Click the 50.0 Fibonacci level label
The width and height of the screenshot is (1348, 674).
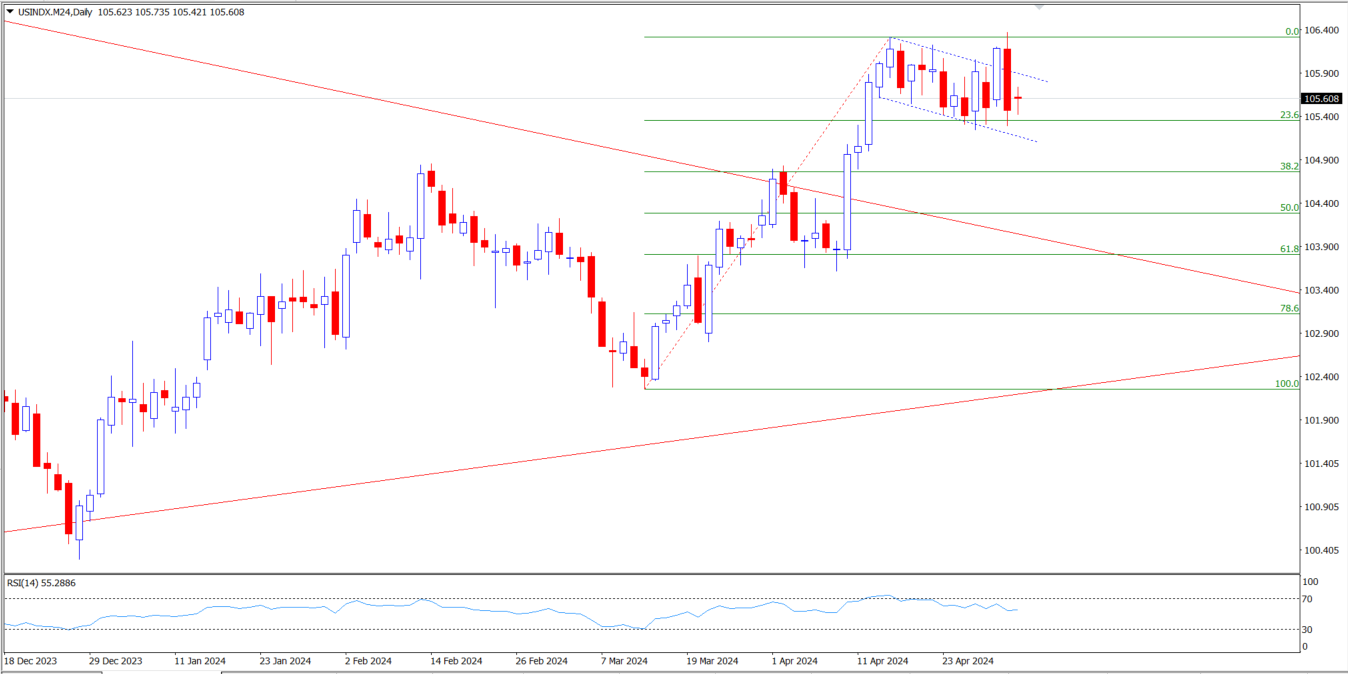(x=1289, y=207)
